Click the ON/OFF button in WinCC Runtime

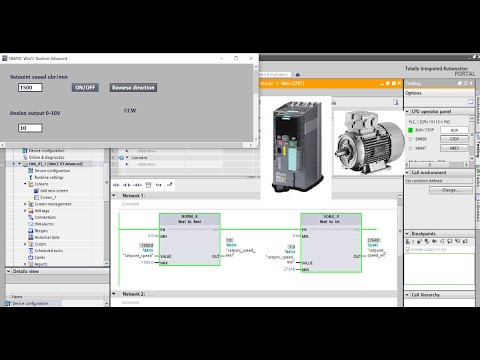point(85,87)
